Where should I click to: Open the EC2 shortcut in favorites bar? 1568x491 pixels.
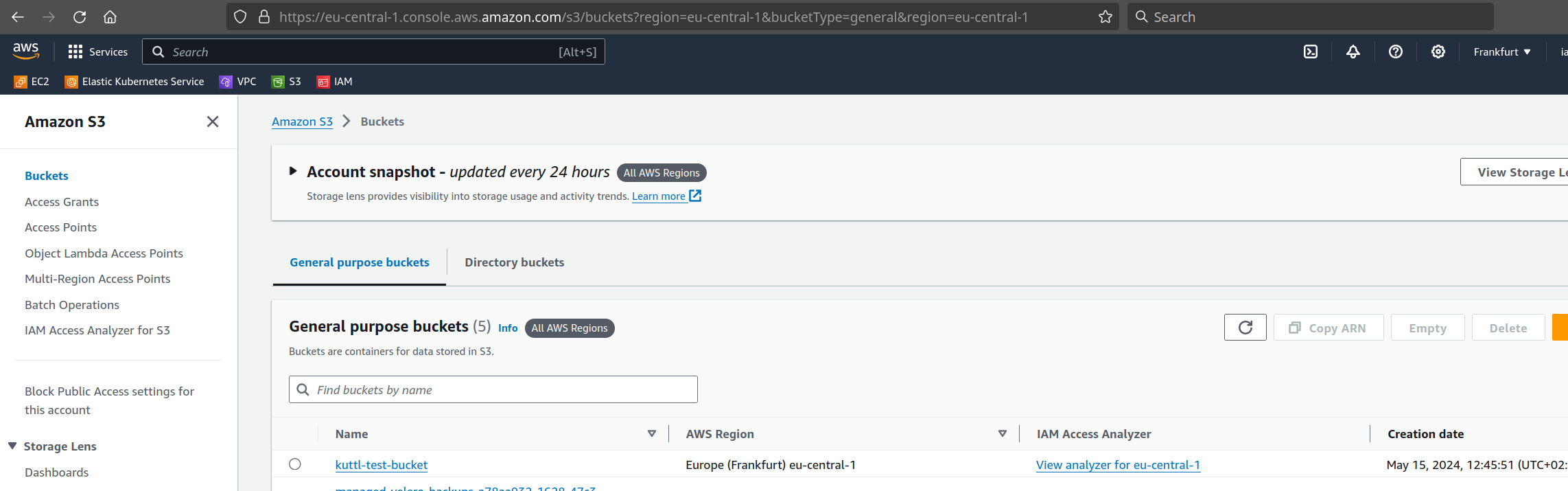[32, 82]
